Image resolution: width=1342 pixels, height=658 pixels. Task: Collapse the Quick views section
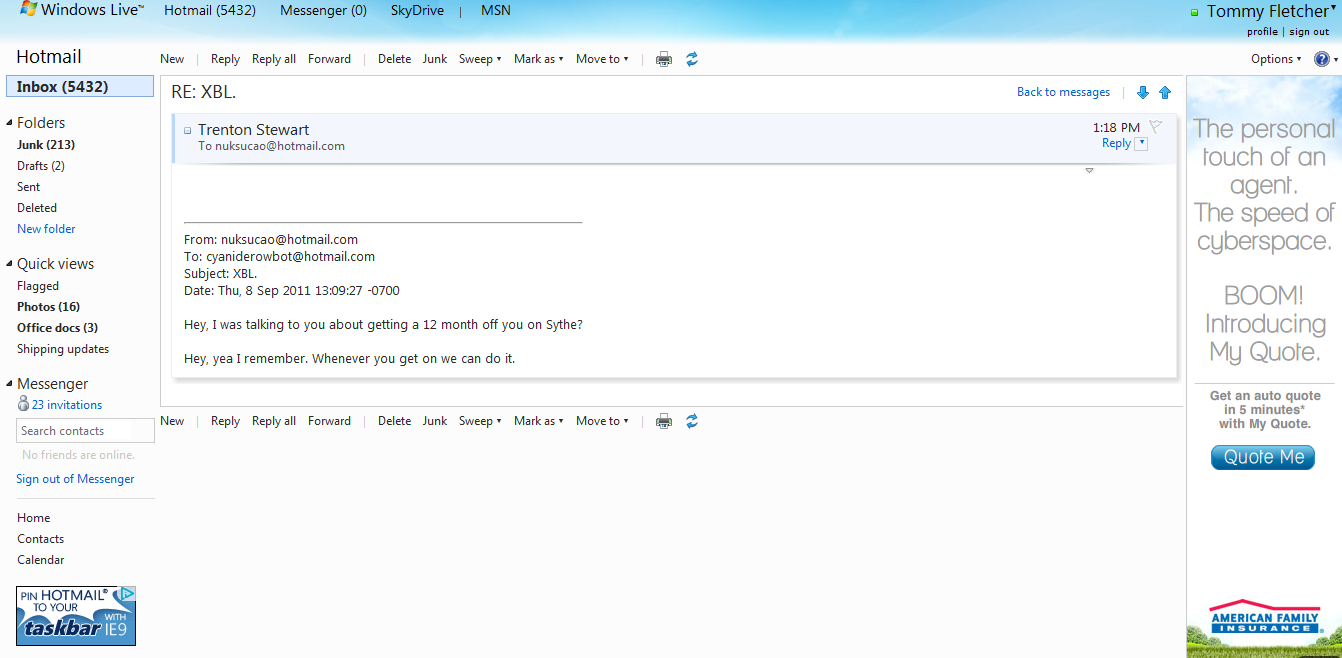coord(10,264)
